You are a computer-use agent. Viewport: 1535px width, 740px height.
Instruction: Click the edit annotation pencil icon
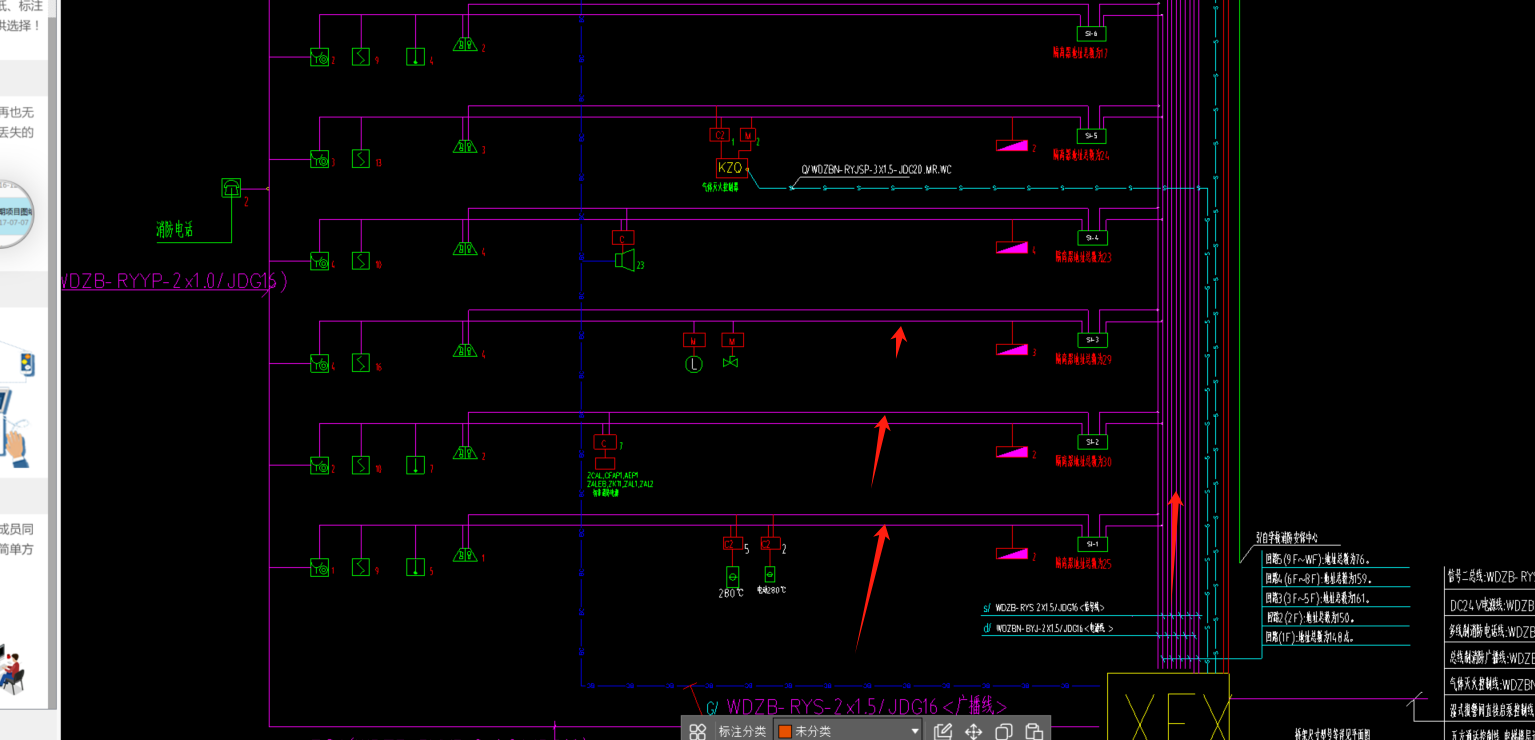[943, 731]
